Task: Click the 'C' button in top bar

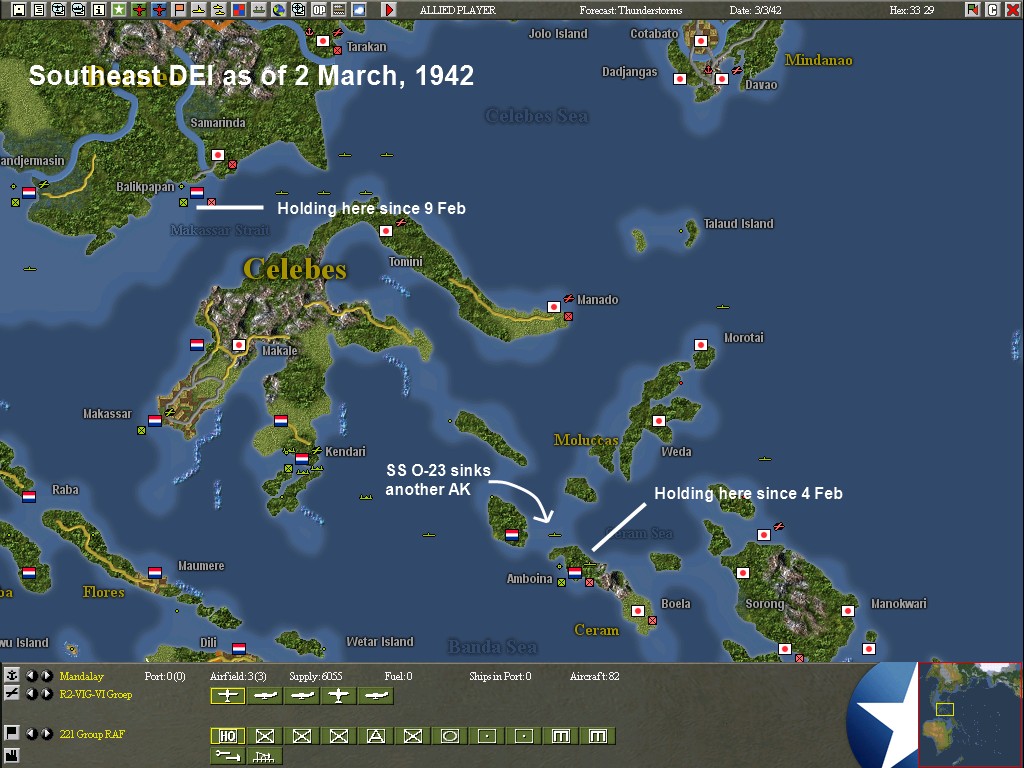Action: coord(993,9)
